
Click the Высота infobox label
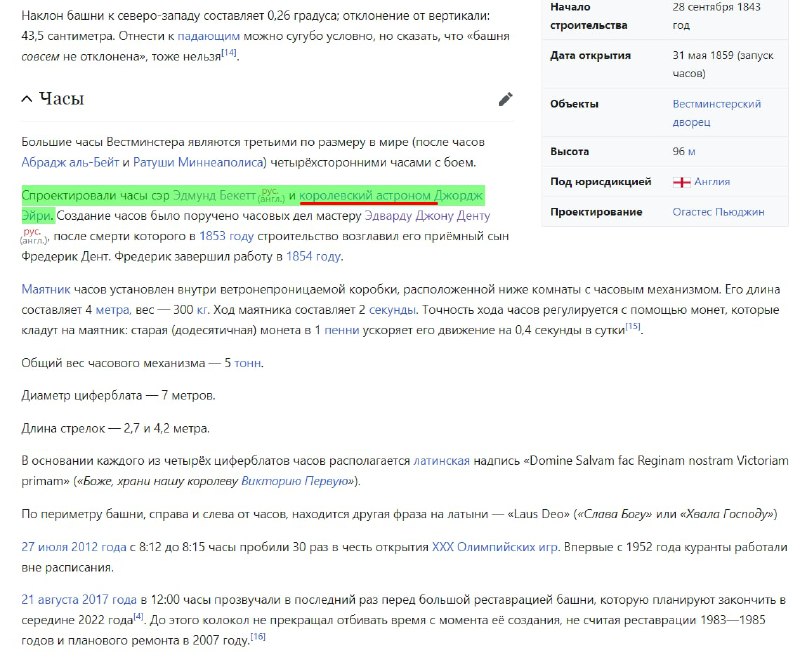coord(569,151)
